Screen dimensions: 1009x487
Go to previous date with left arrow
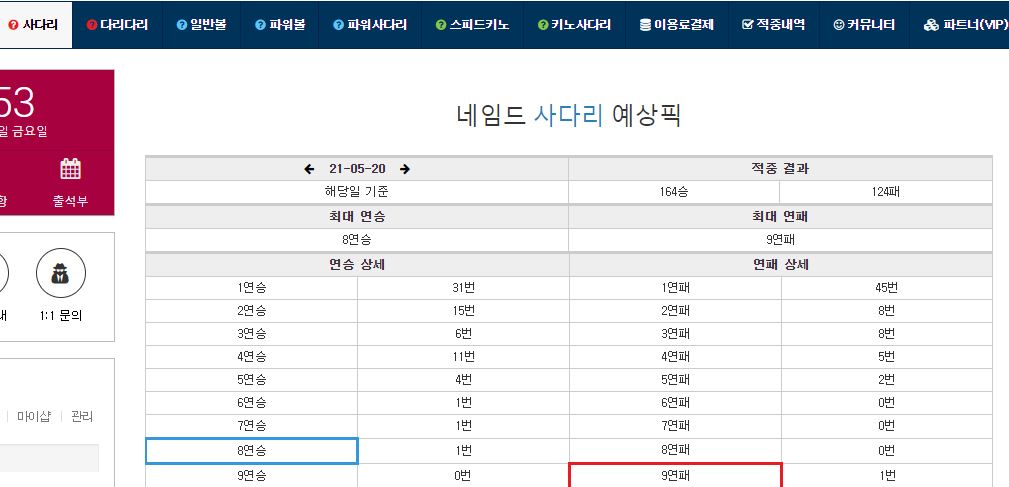(310, 169)
